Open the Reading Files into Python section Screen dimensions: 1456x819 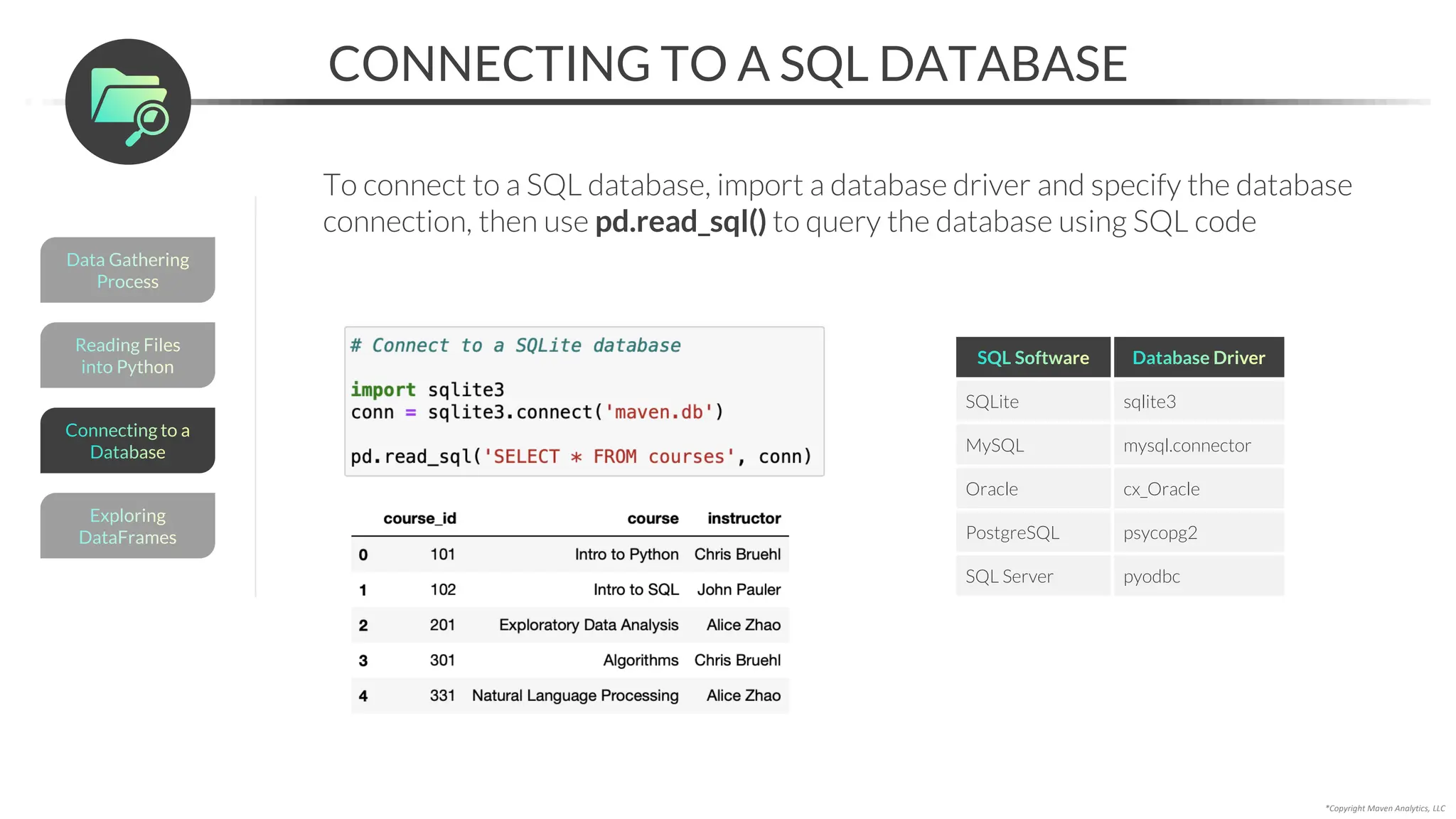coord(128,355)
